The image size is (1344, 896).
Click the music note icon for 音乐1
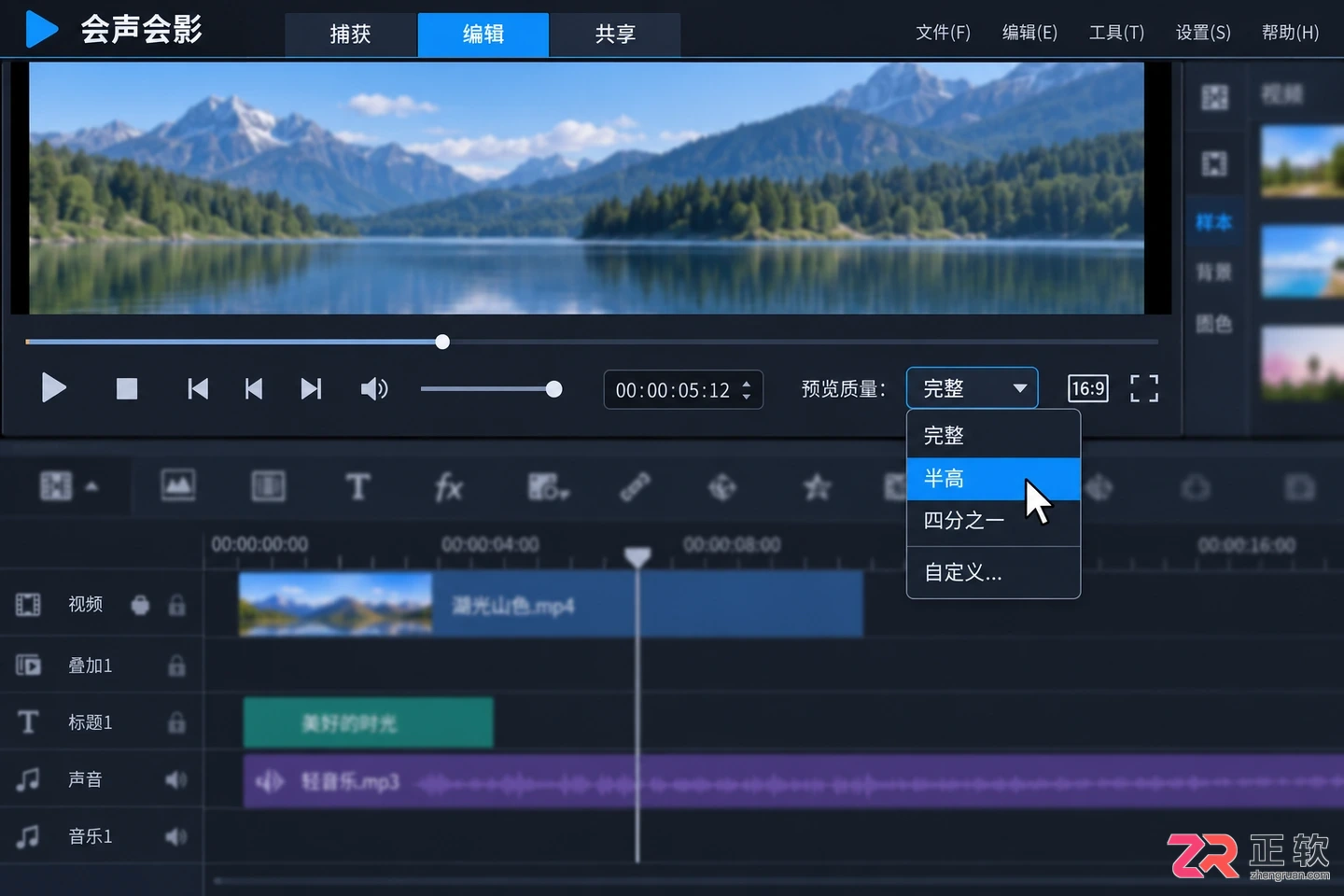[28, 836]
